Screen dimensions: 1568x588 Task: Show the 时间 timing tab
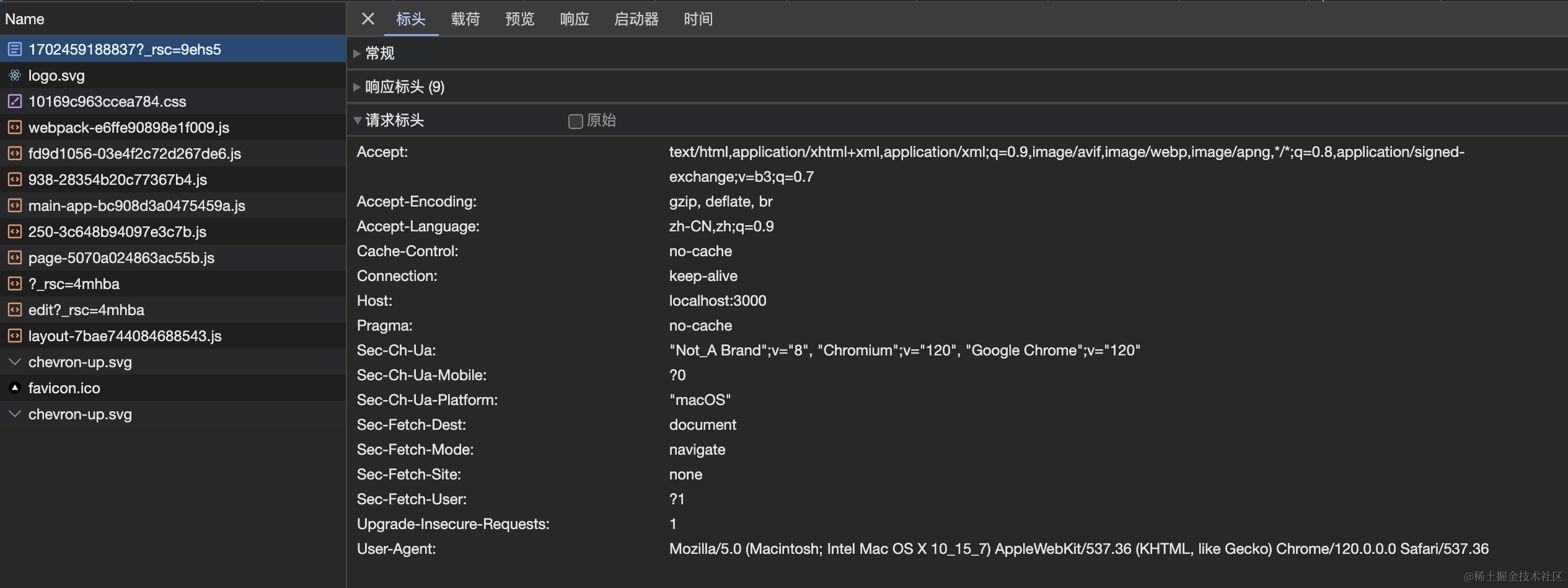pos(698,19)
